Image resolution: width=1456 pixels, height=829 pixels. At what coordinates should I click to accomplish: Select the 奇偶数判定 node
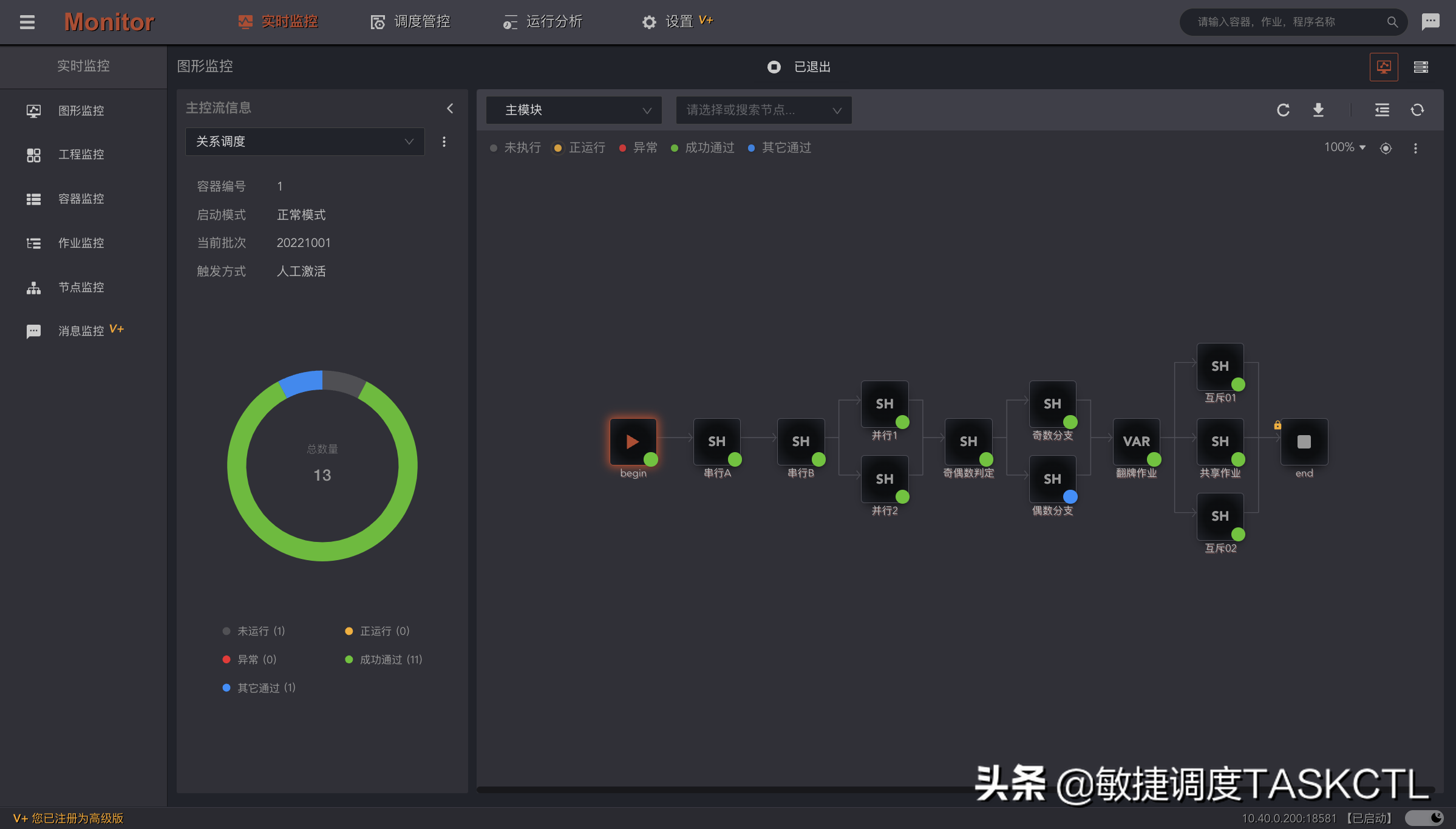[x=968, y=442]
